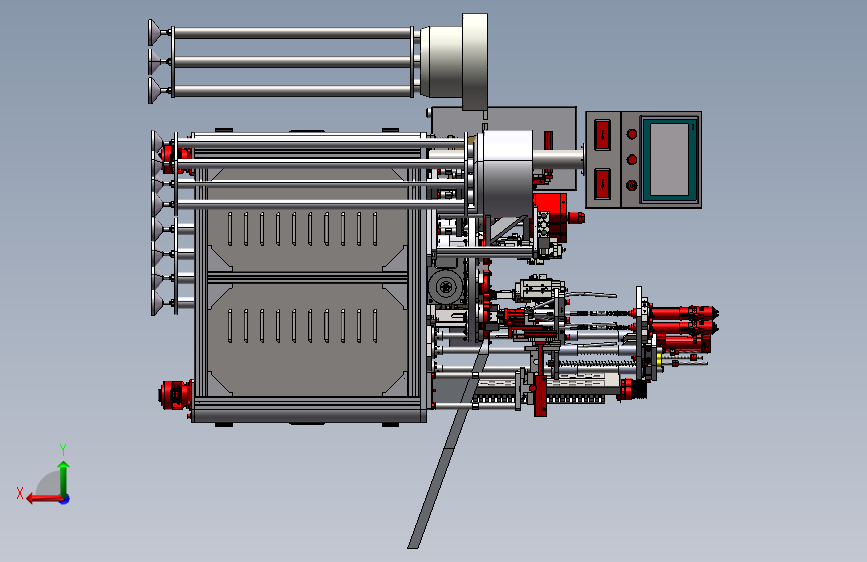Select the red motor at the frame's lower-left corner
Image resolution: width=867 pixels, height=562 pixels.
[176, 395]
